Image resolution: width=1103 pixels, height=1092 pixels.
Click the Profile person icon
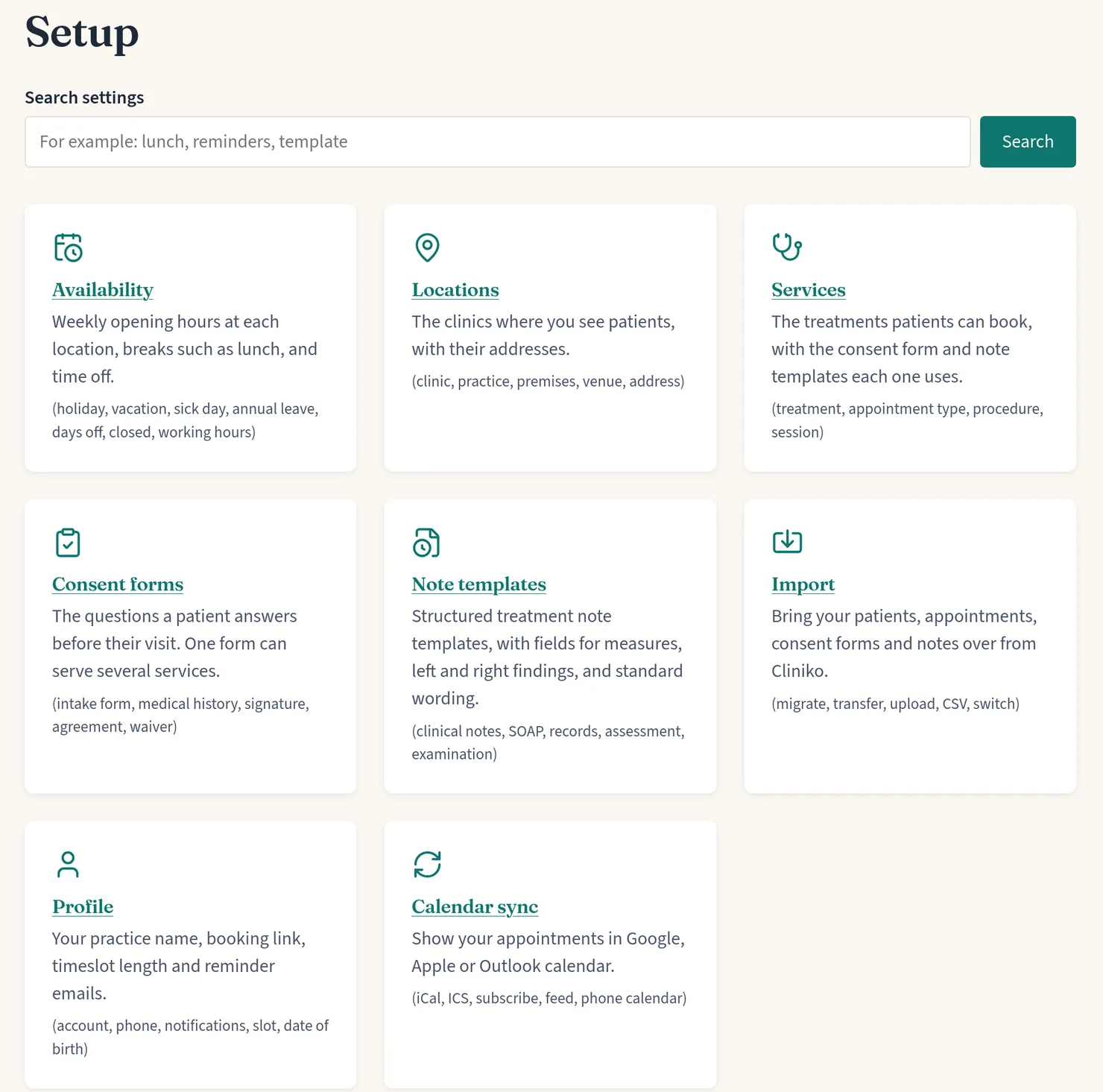[x=68, y=865]
